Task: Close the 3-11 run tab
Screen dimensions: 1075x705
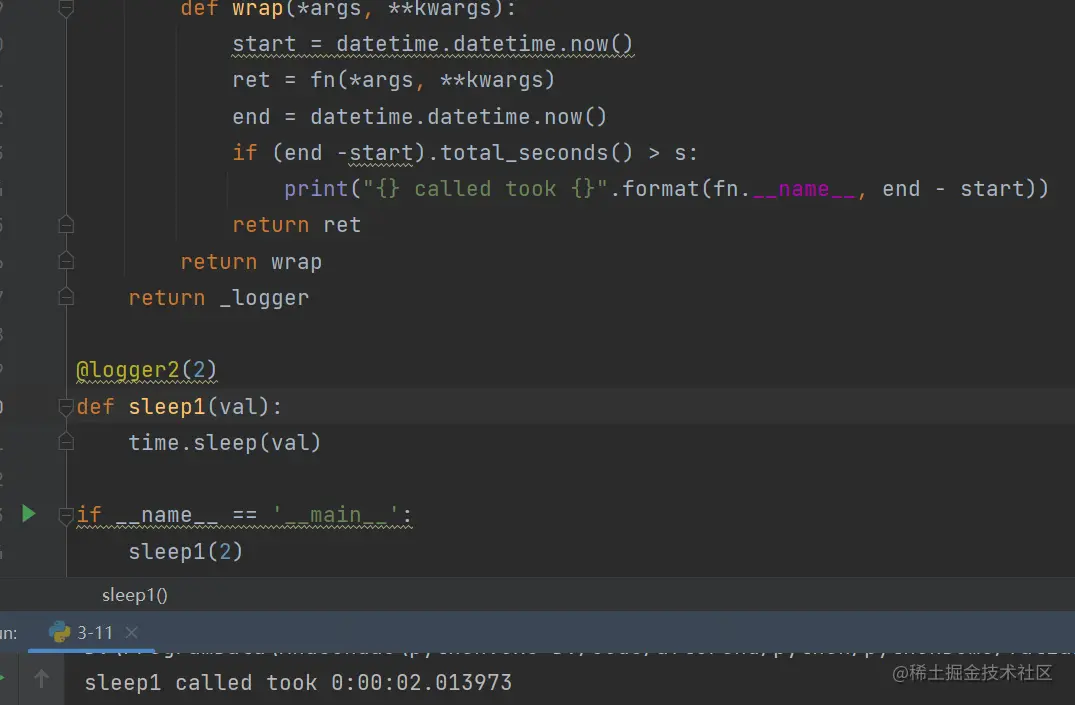Action: point(132,632)
